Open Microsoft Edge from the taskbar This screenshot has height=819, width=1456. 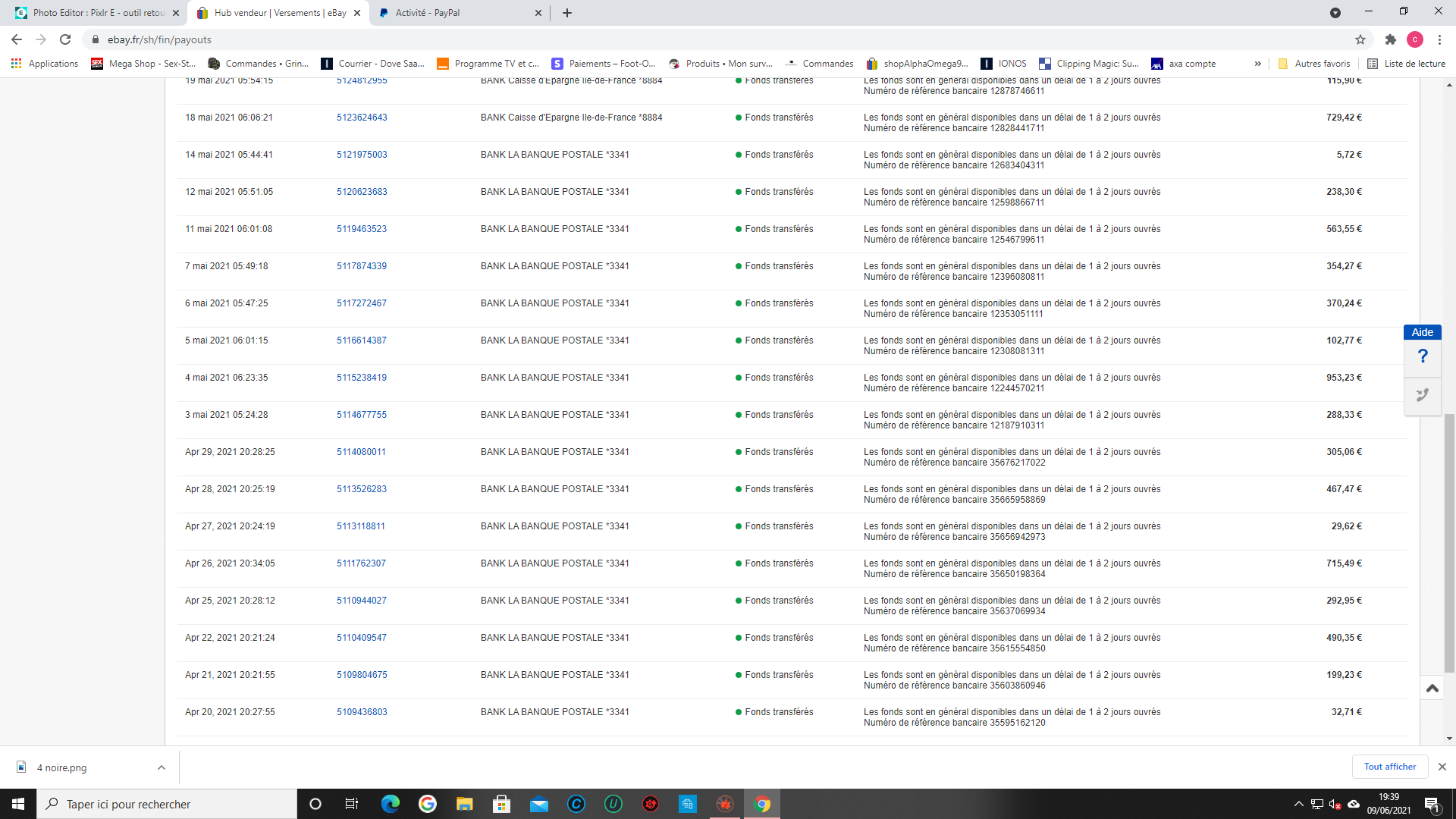coord(391,804)
